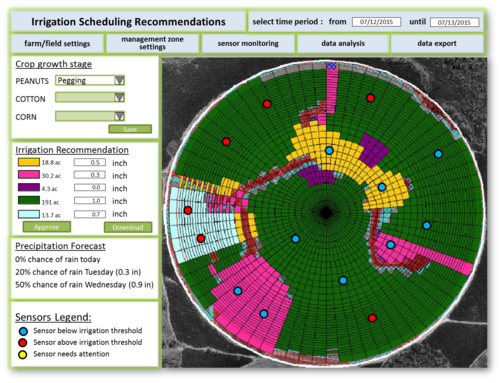Select the pink 30.2 ac zone swatch
Viewport: 500px width, 383px height.
pyautogui.click(x=29, y=175)
